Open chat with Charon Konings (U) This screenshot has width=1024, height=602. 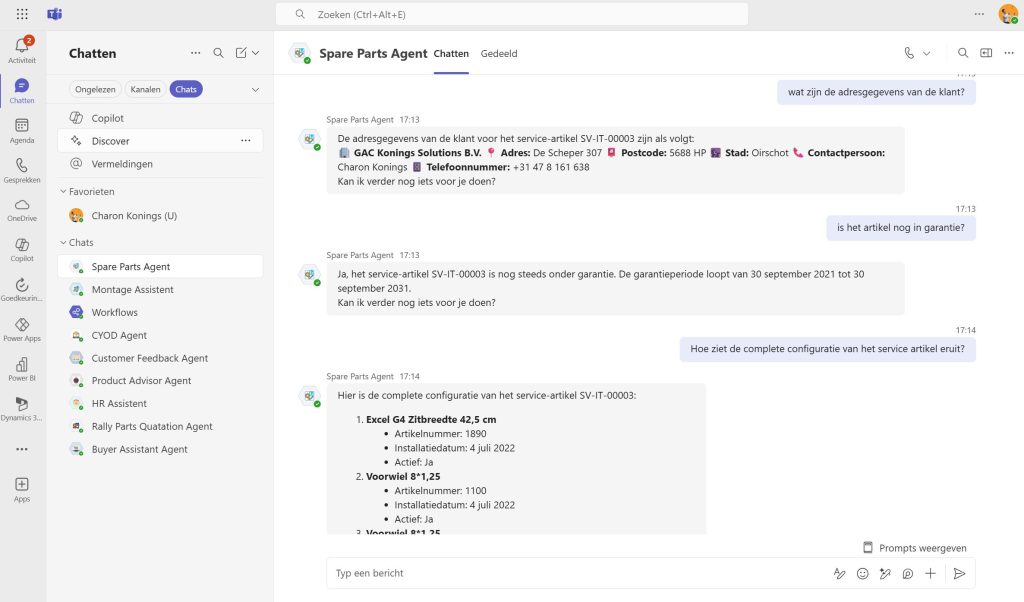coord(160,215)
